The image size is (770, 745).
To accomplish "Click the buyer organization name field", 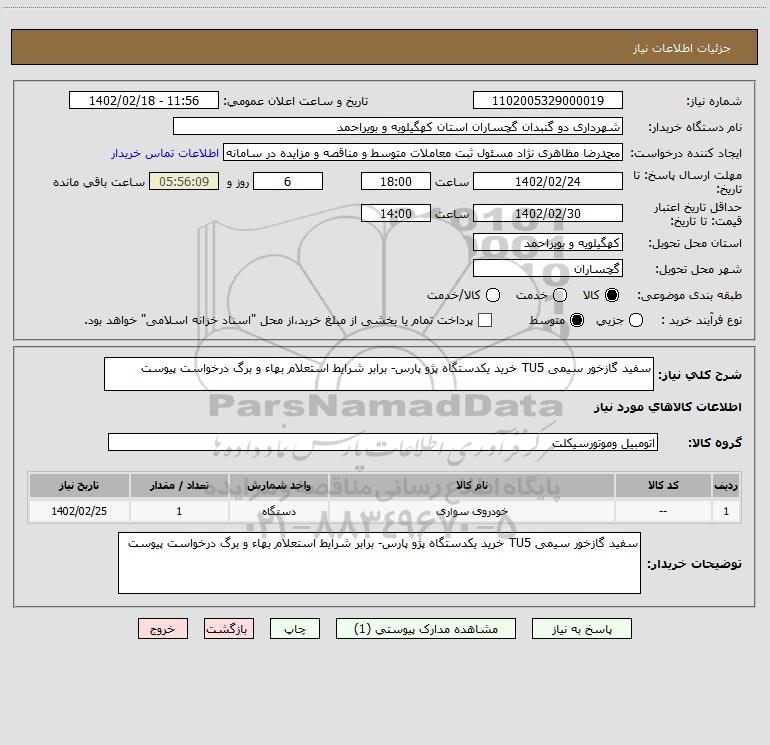I will point(398,127).
